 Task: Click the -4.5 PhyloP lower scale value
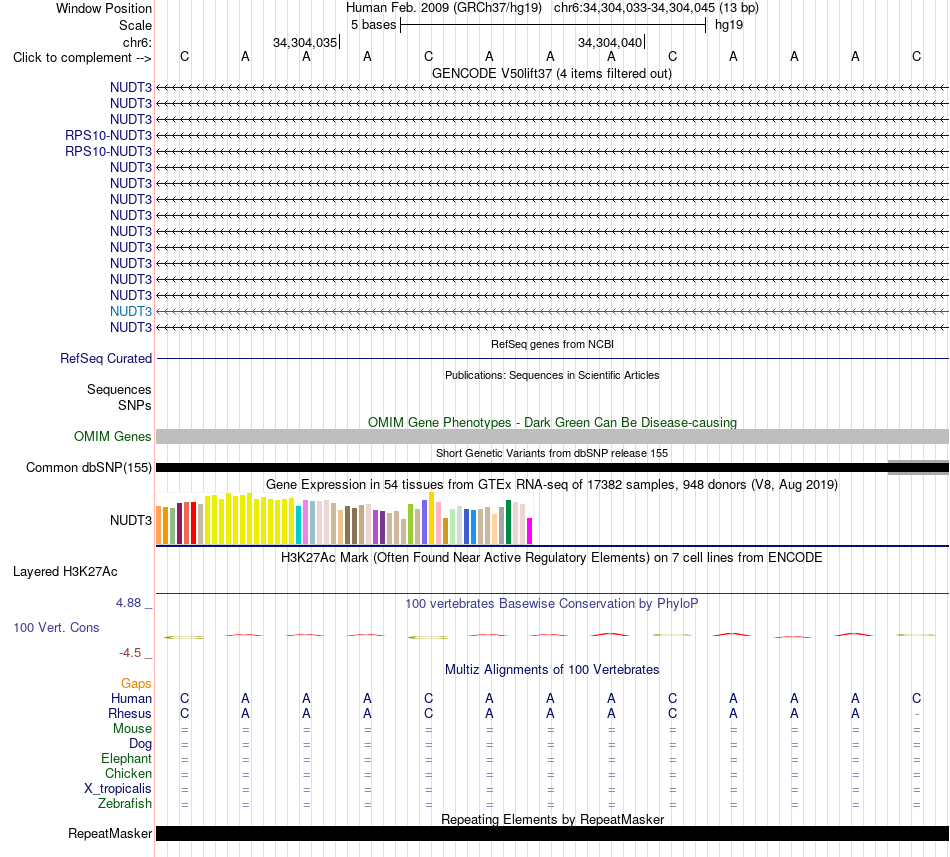(x=130, y=653)
